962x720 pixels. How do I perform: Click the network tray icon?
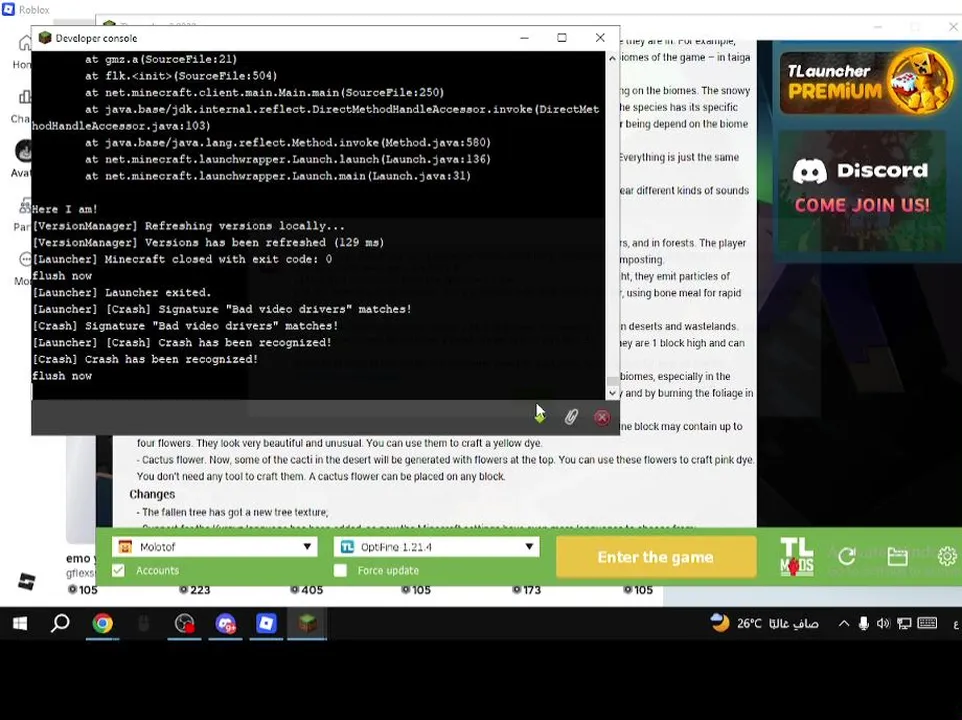click(x=904, y=624)
